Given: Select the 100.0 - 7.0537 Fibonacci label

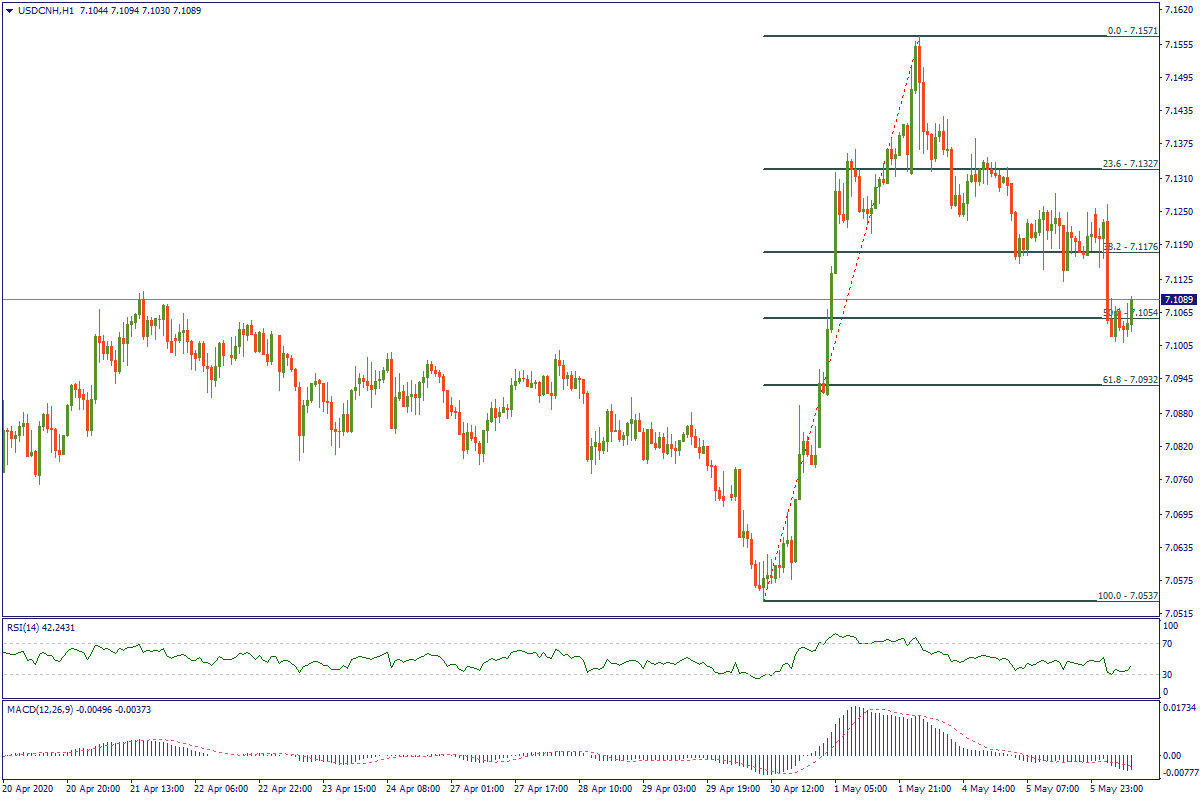Looking at the screenshot, I should point(1128,596).
